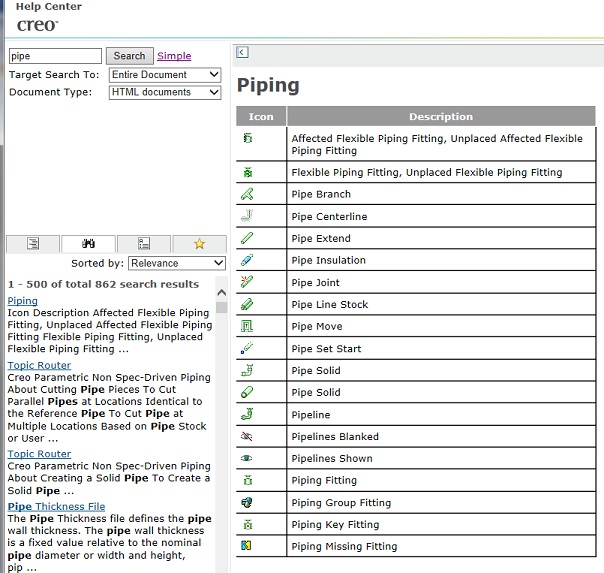
Task: Click the Pipe Move icon
Action: click(x=247, y=326)
